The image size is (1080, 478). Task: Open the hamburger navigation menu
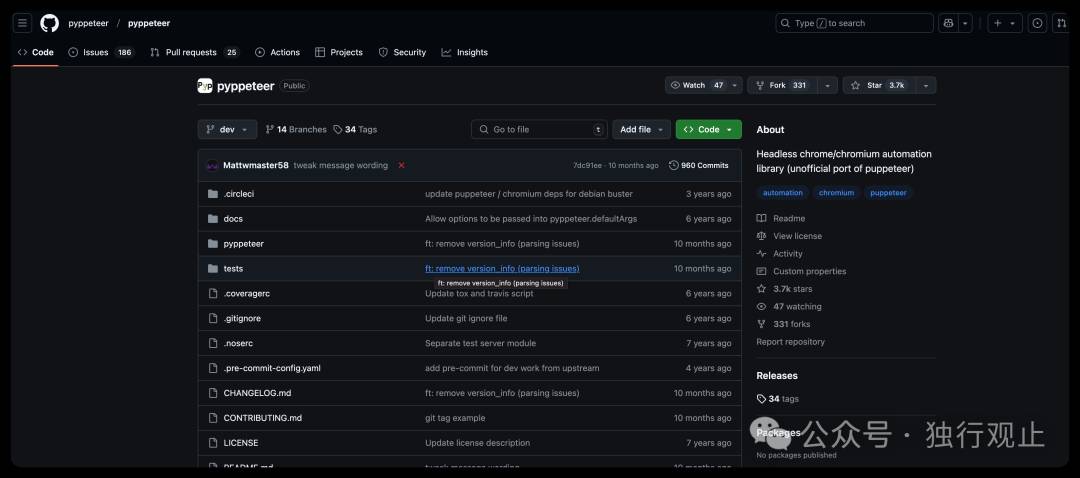pos(22,23)
